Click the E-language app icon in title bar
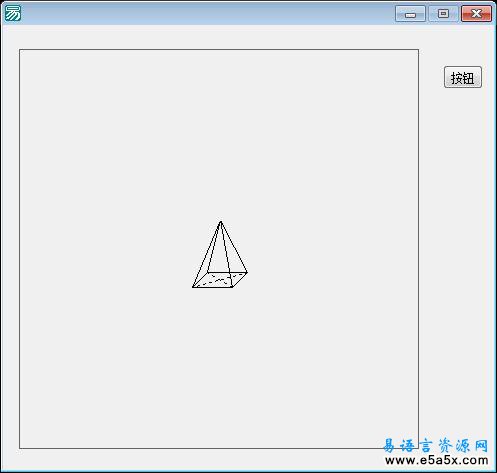The height and width of the screenshot is (473, 497). click(x=13, y=14)
